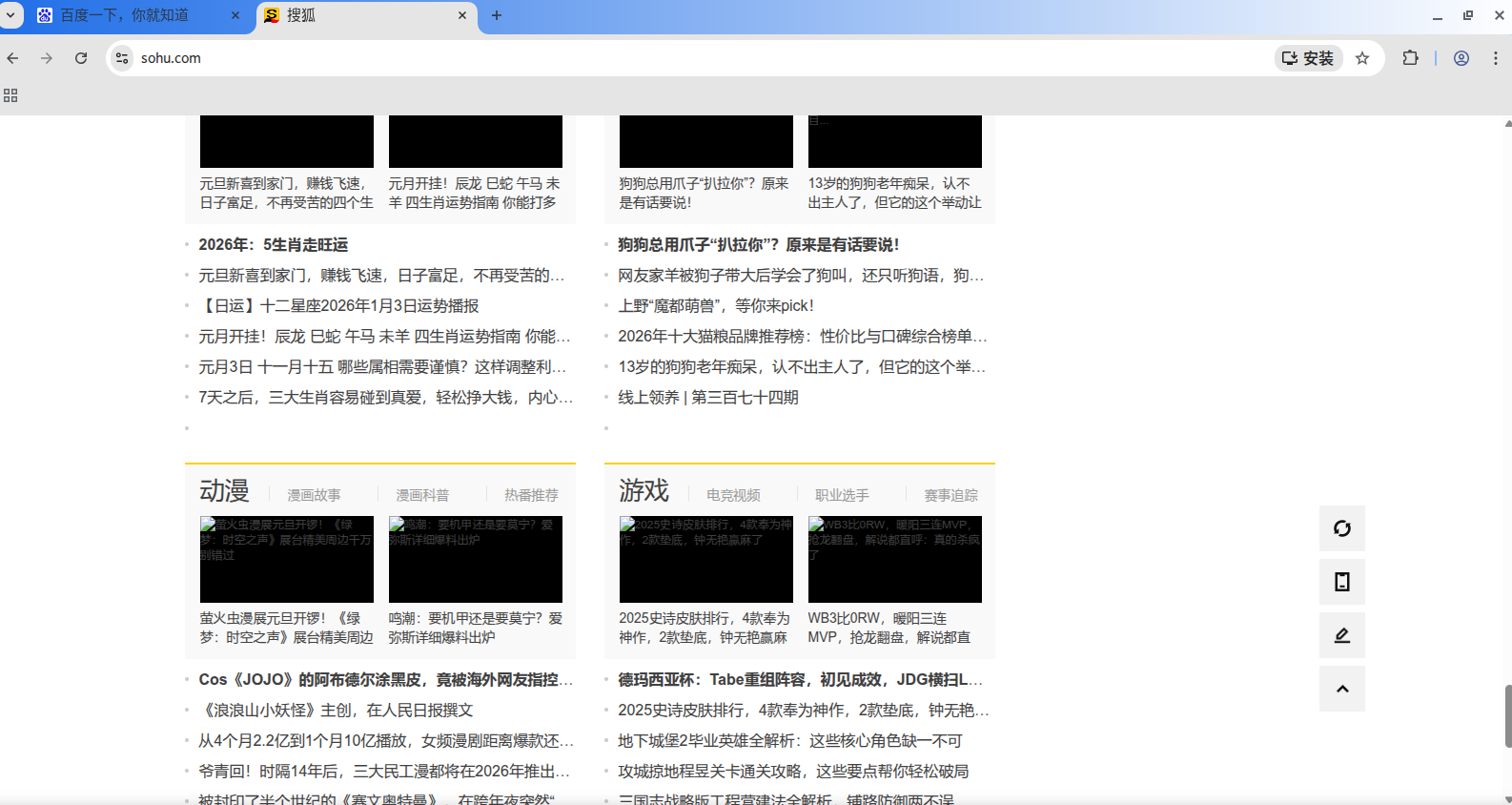Open 十二星座2026年1月3日运势播报 article
This screenshot has height=805, width=1512.
(x=338, y=306)
